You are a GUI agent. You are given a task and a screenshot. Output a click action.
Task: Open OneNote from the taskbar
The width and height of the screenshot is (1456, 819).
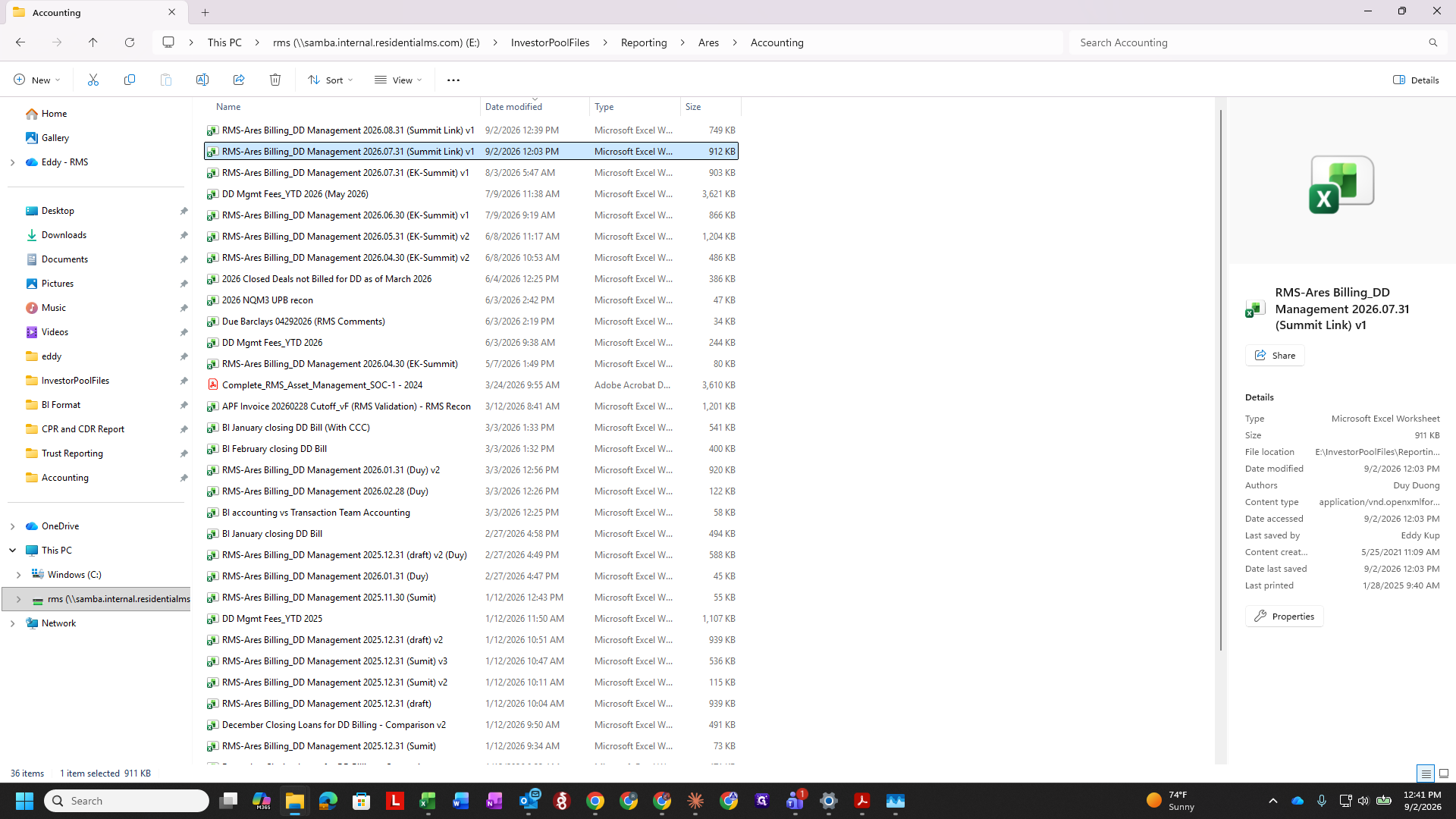494,801
